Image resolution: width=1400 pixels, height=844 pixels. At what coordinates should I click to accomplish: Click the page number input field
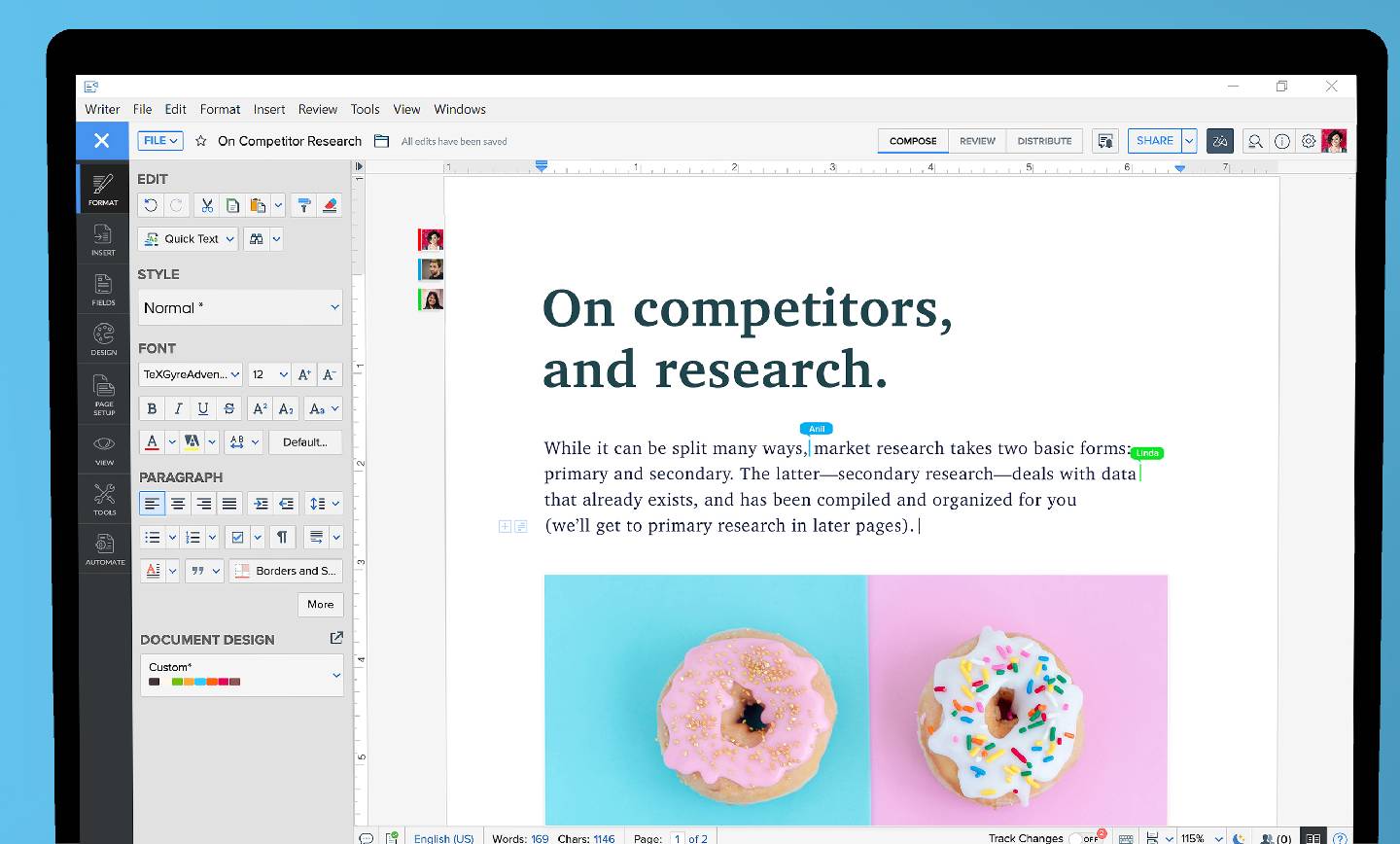coord(677,837)
